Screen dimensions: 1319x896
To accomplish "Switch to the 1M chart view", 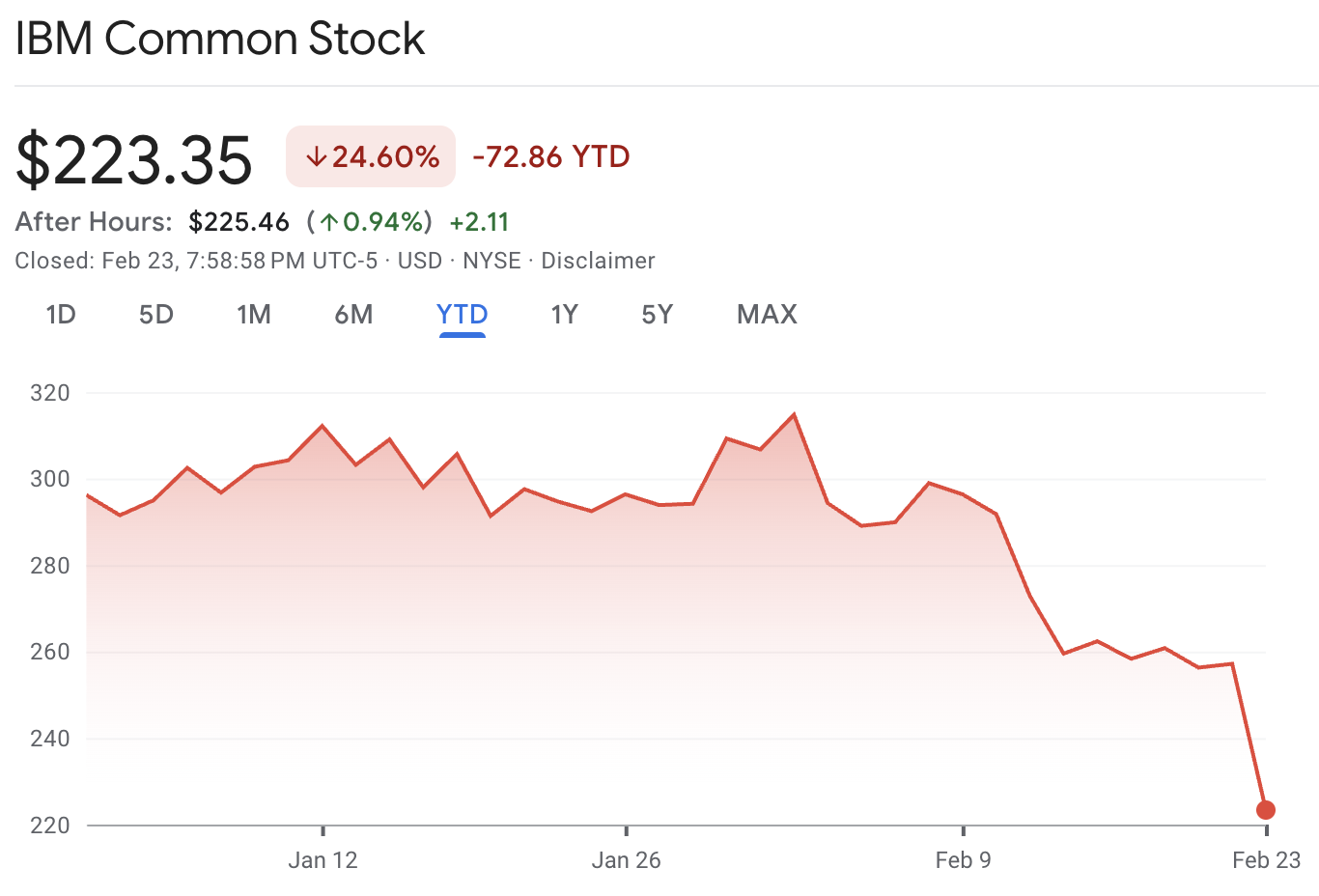I will tap(254, 314).
